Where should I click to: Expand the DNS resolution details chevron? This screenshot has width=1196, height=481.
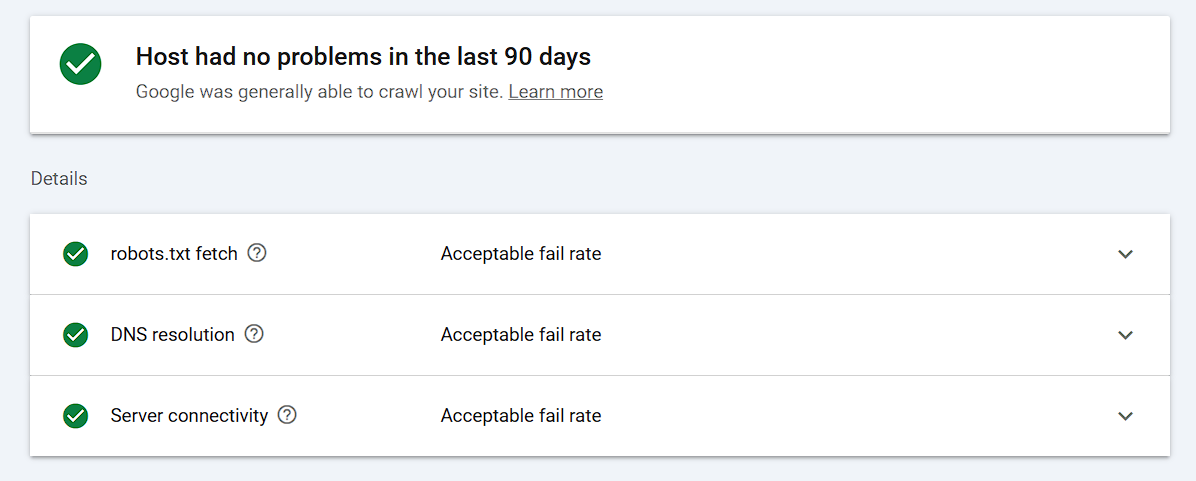[x=1125, y=335]
